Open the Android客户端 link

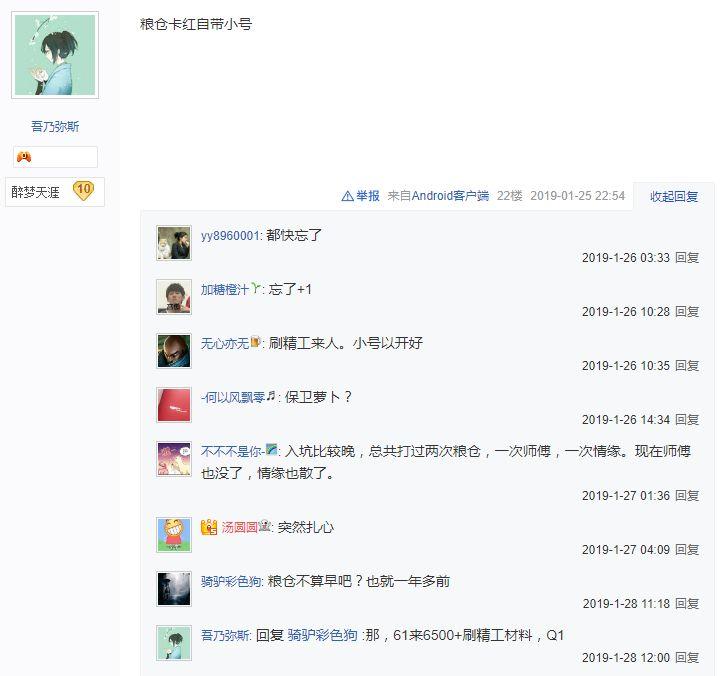(x=450, y=196)
